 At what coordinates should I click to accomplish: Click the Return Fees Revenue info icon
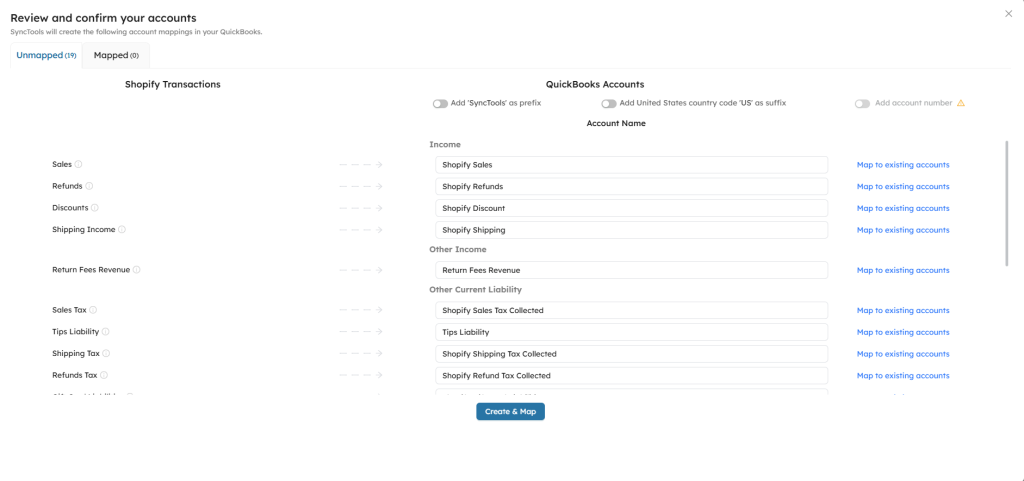click(x=137, y=270)
